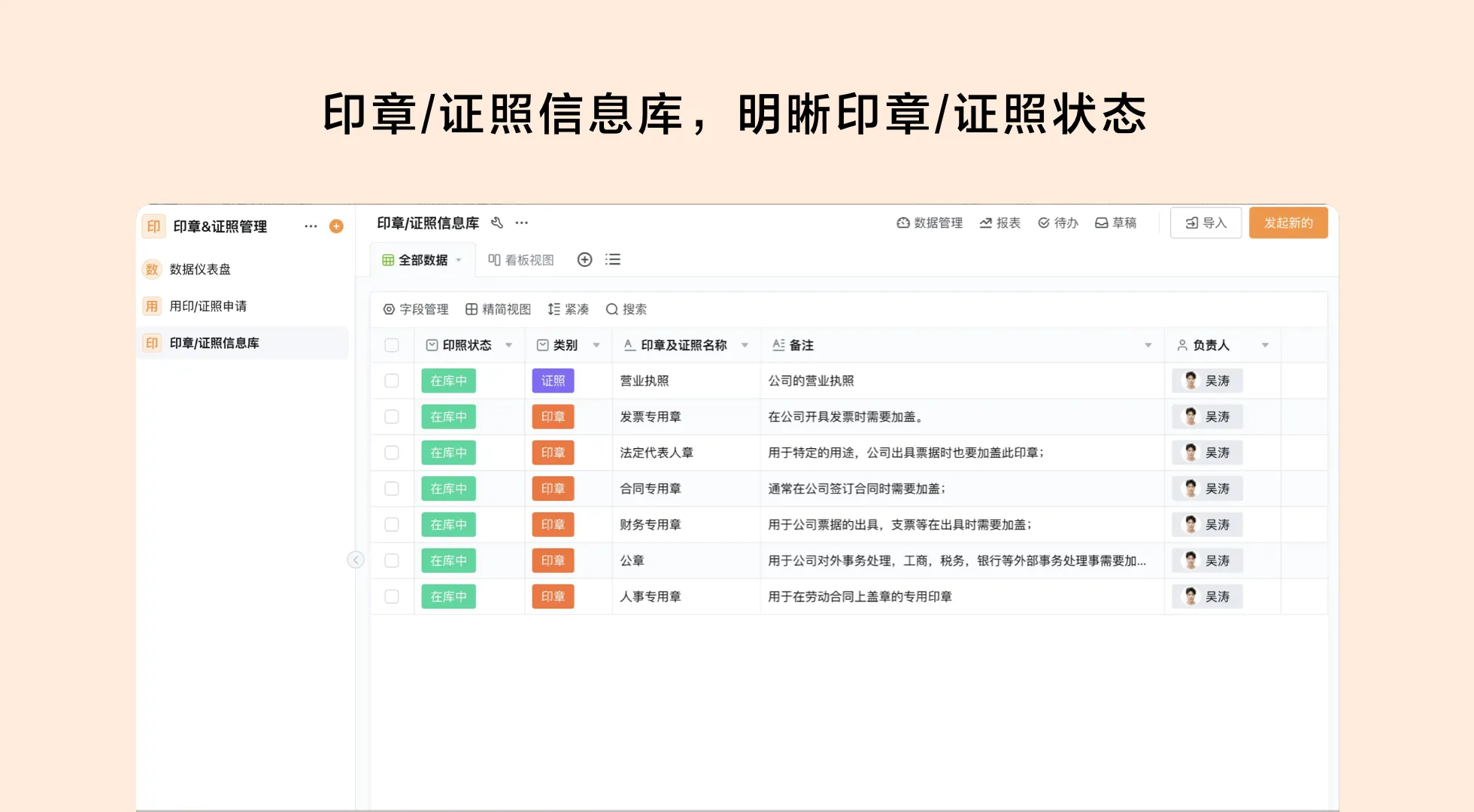
Task: Expand the 印照状态 column filter dropdown
Action: coord(509,345)
